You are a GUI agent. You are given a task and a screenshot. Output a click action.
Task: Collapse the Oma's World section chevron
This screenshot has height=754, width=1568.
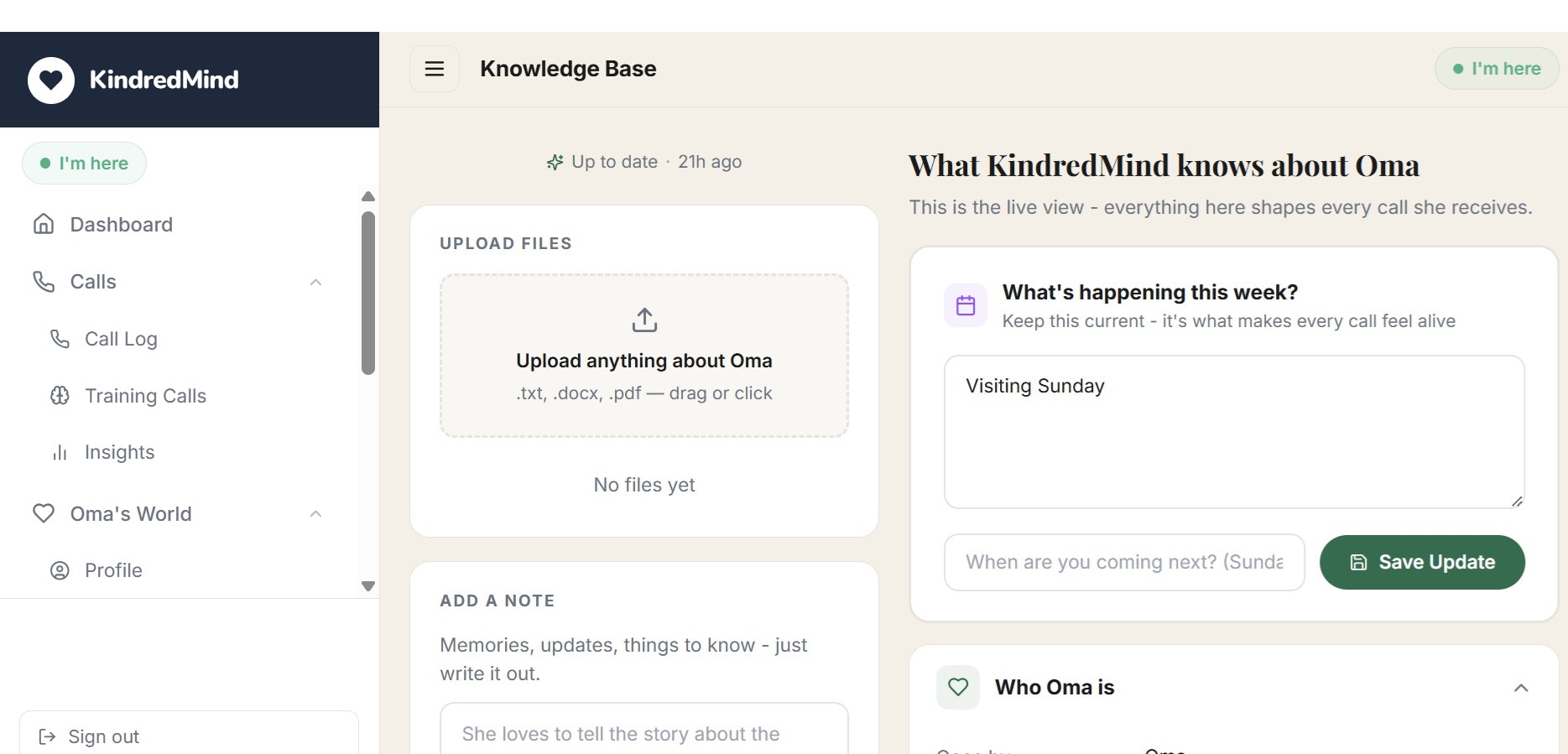click(x=315, y=513)
